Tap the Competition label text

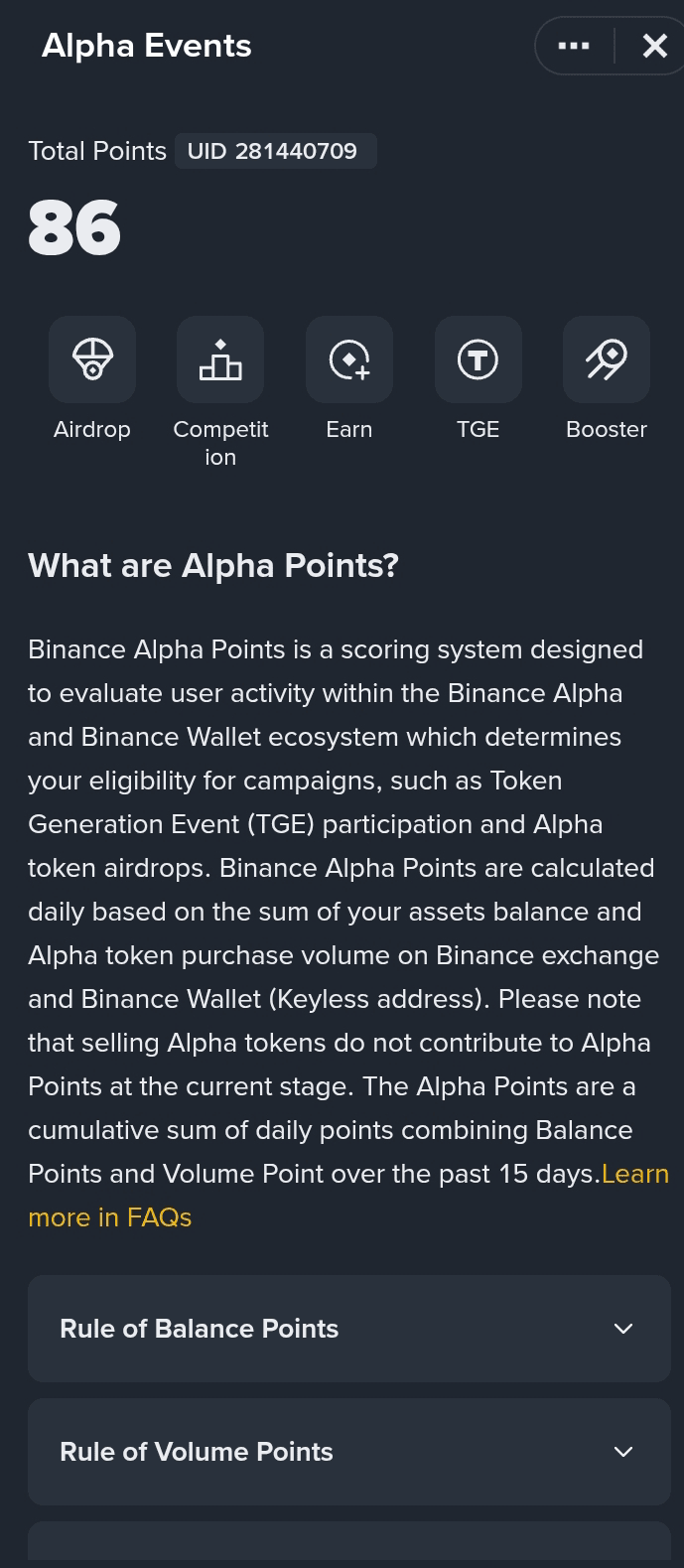click(220, 443)
